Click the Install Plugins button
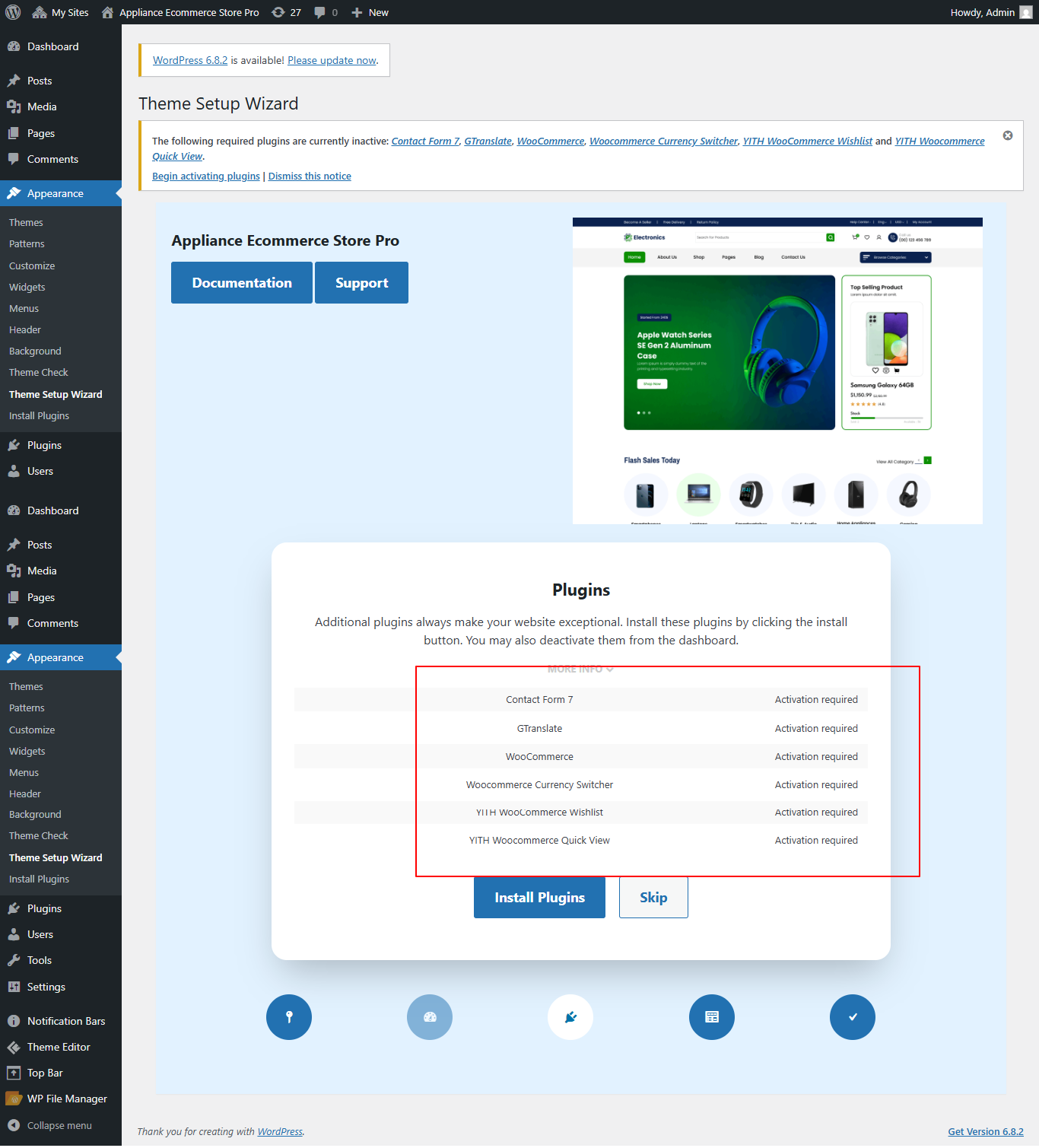 539,898
